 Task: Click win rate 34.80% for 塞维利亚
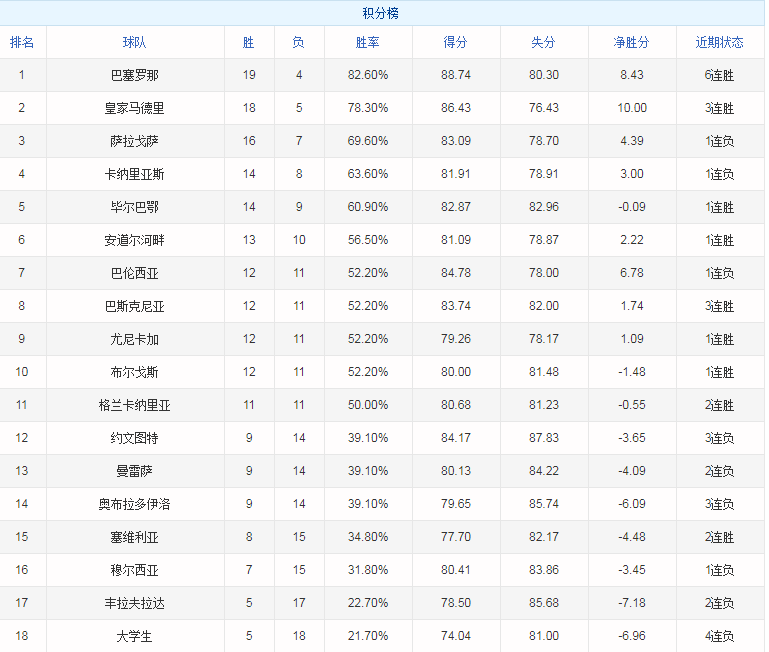(x=368, y=536)
